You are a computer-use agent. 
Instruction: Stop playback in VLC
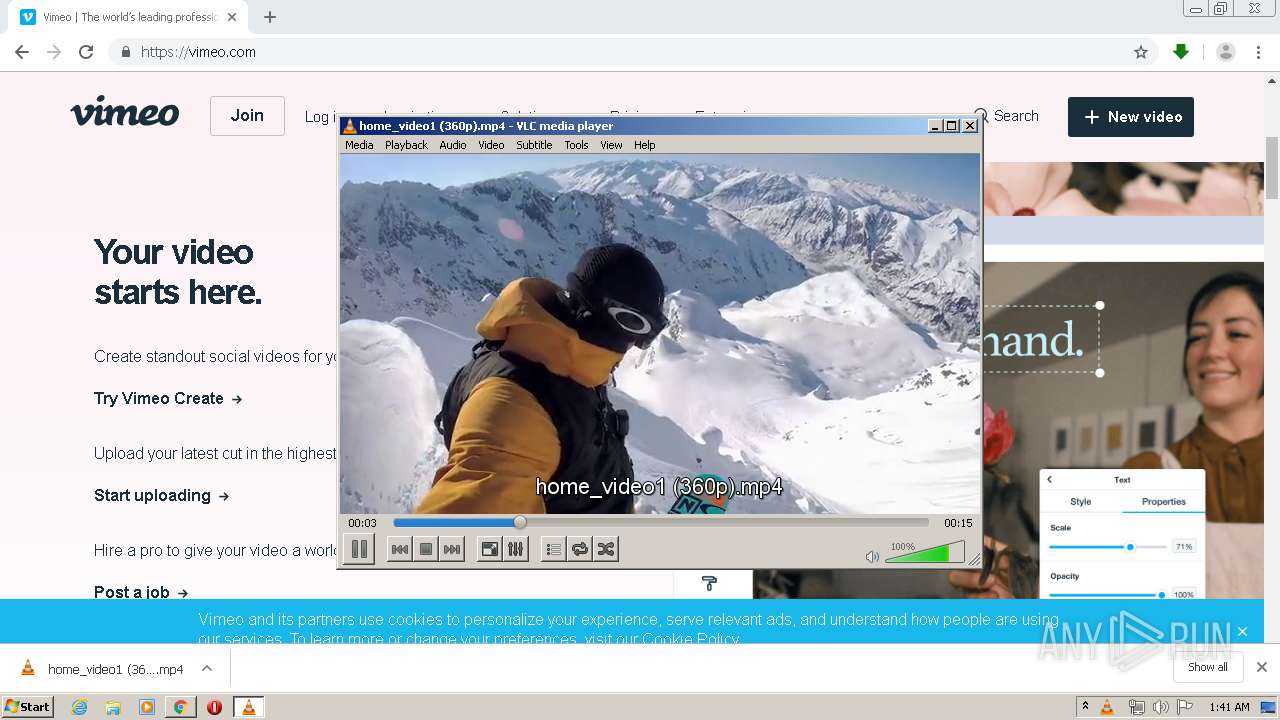tap(425, 549)
